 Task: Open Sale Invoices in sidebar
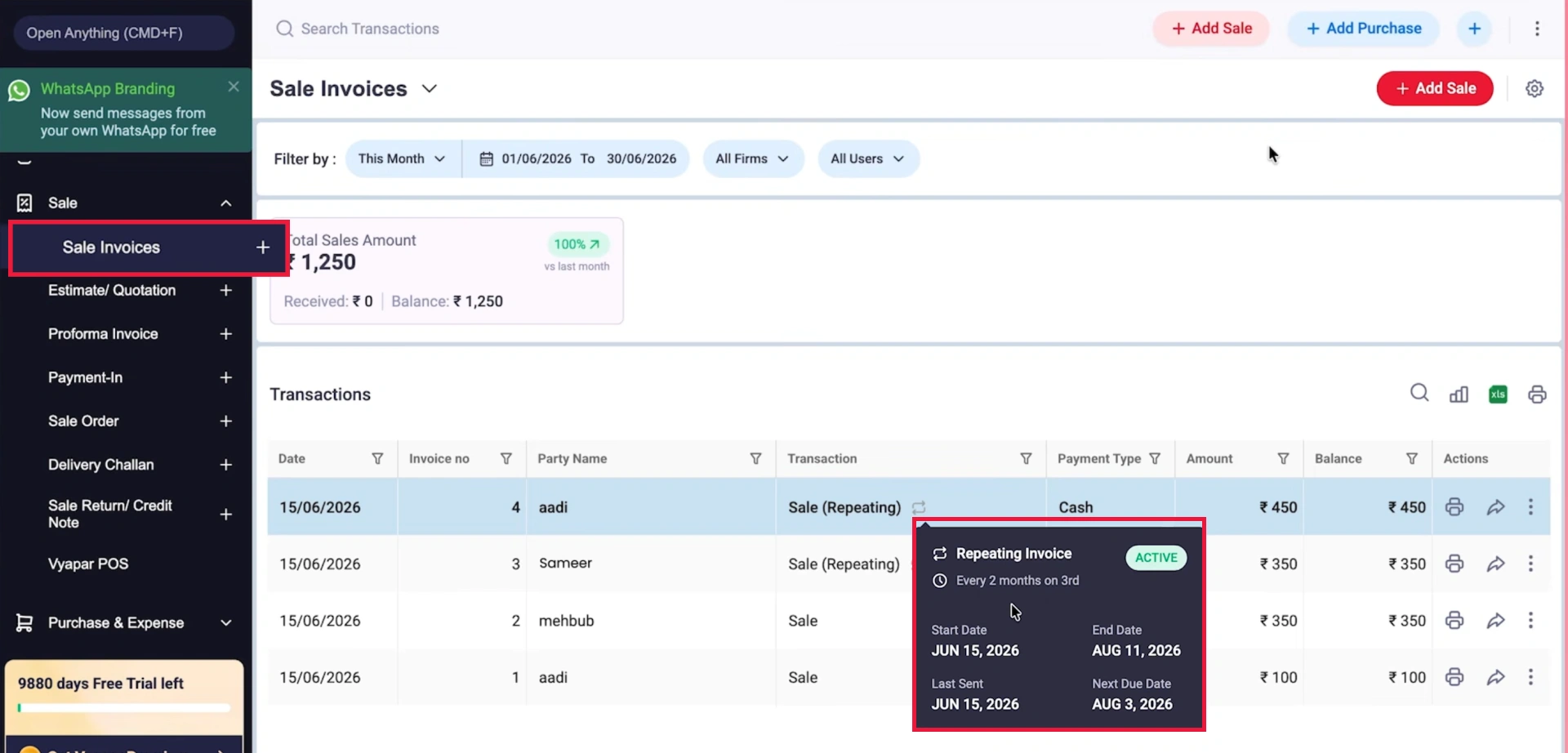111,247
